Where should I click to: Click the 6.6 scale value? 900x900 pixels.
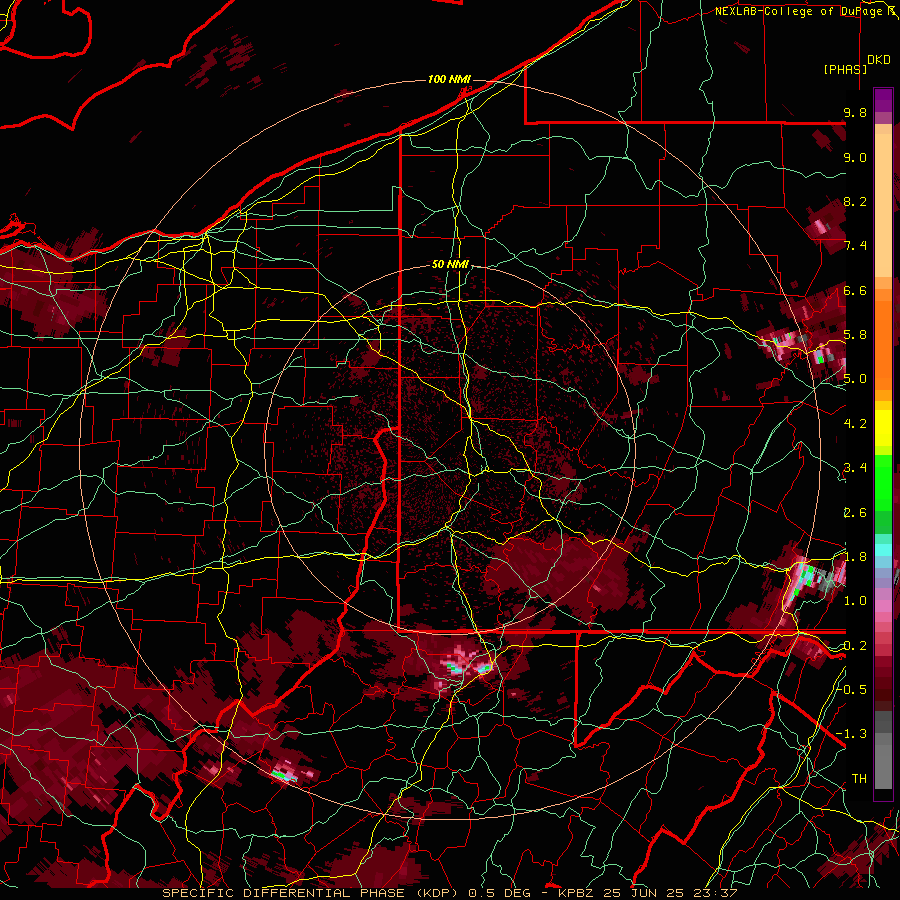(x=855, y=291)
